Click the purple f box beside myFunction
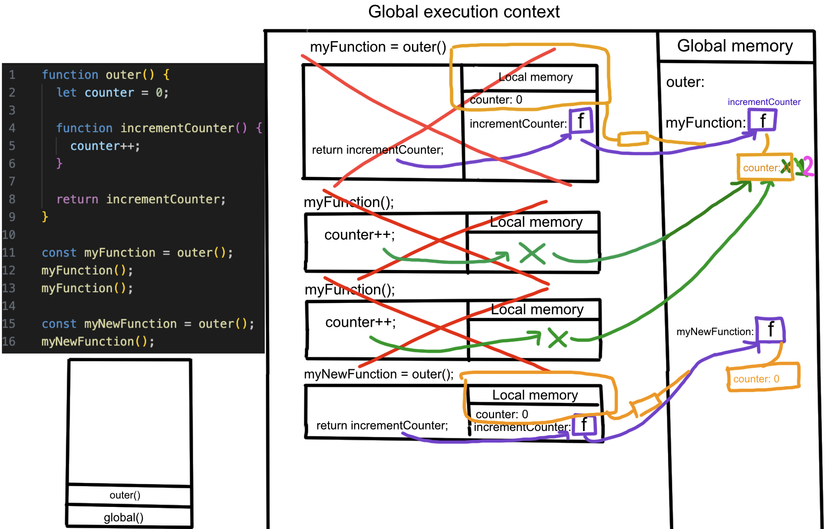The image size is (825, 529). [x=762, y=120]
